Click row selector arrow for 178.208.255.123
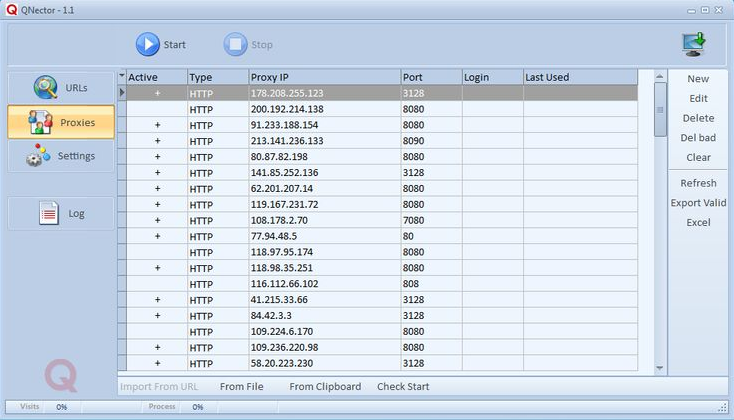734x420 pixels. (x=122, y=93)
